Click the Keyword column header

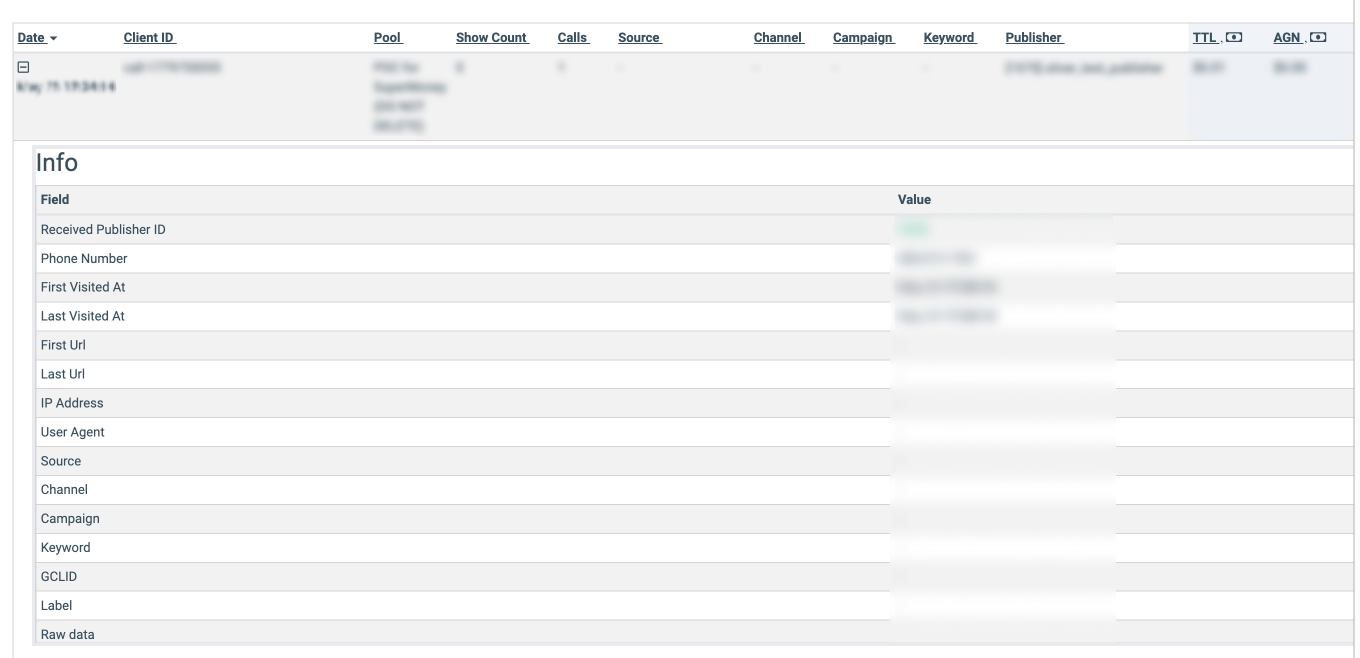click(949, 38)
